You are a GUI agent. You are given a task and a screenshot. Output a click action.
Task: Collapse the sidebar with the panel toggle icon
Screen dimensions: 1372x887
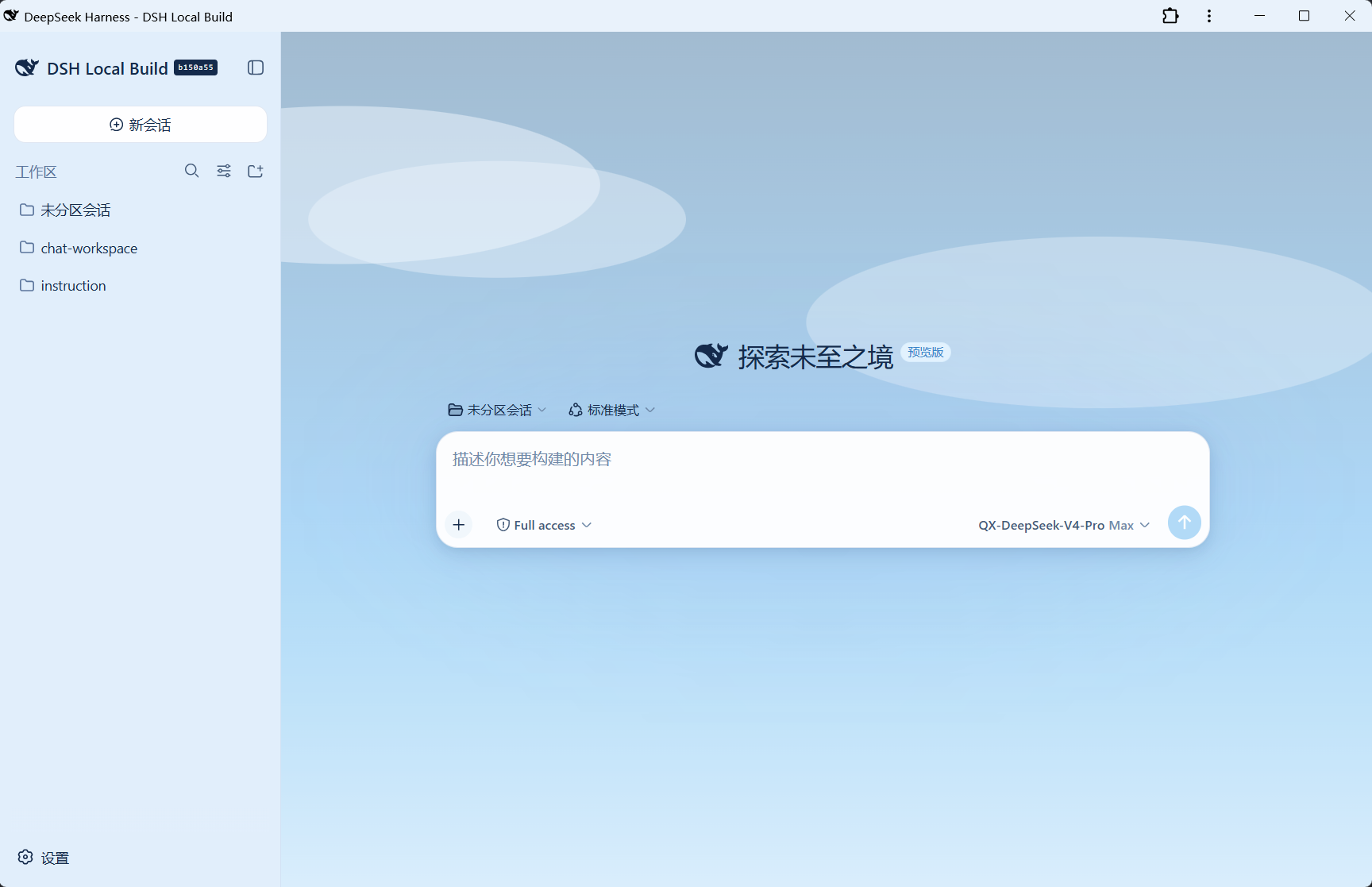pyautogui.click(x=256, y=67)
